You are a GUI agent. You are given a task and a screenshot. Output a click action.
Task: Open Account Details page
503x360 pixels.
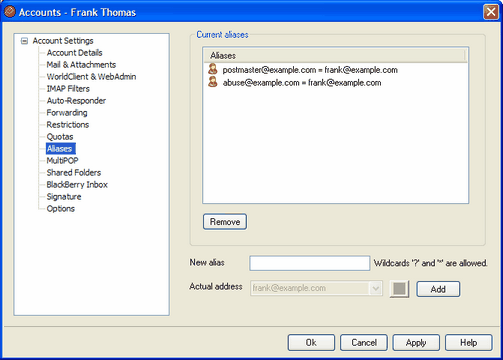(74, 53)
